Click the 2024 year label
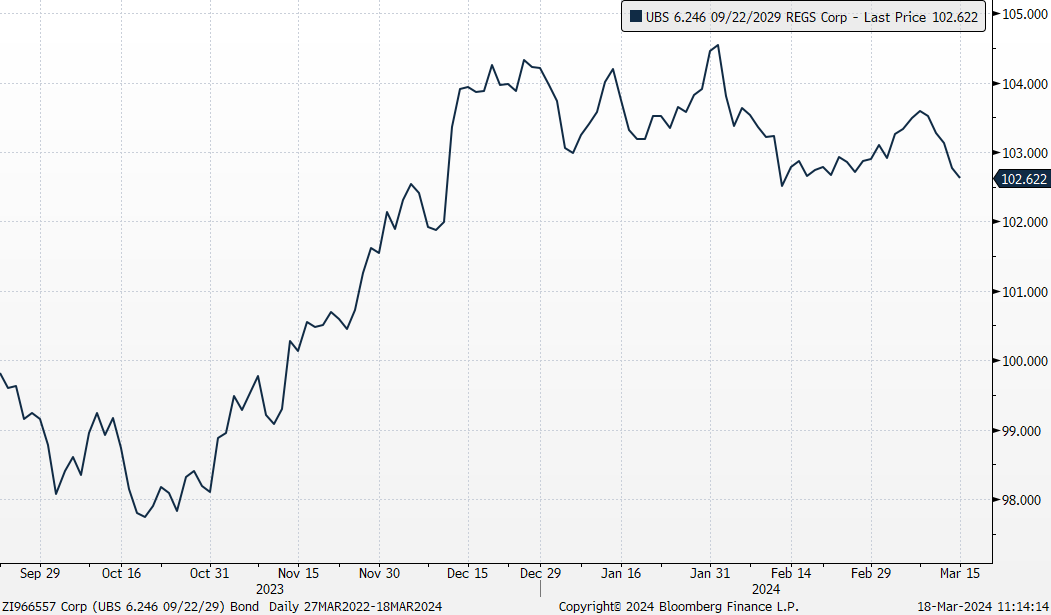Viewport: 1051px width, 615px height. [765, 590]
